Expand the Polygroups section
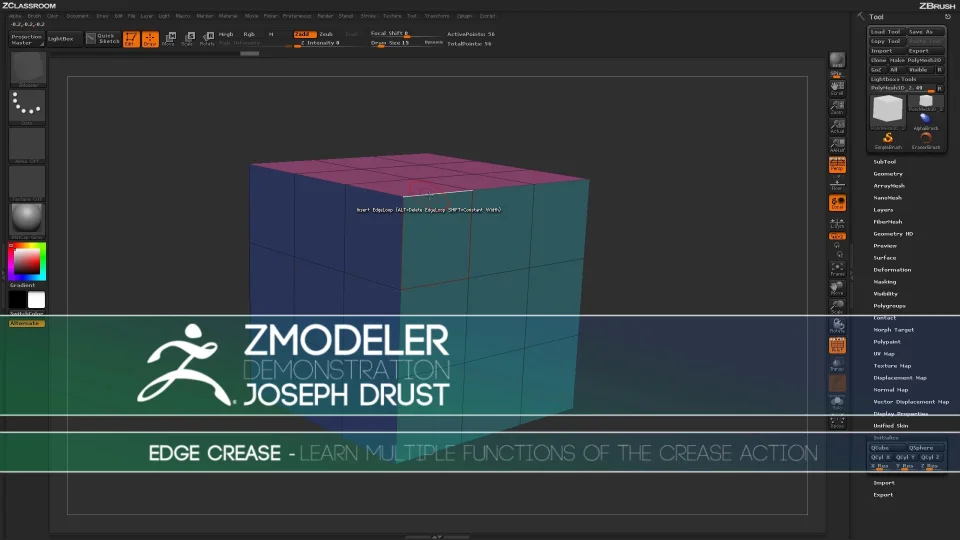The width and height of the screenshot is (960, 540). click(889, 306)
